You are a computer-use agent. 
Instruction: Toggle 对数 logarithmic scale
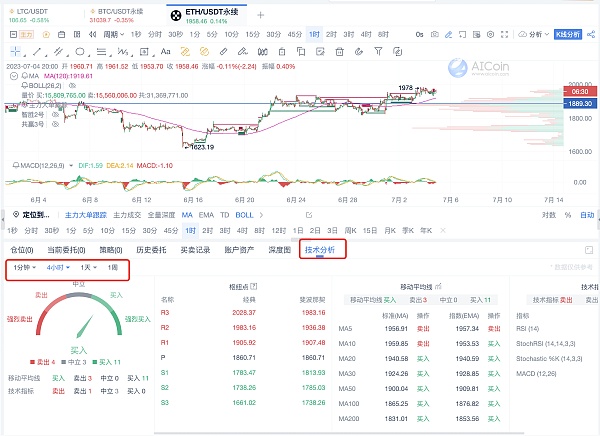[549, 215]
